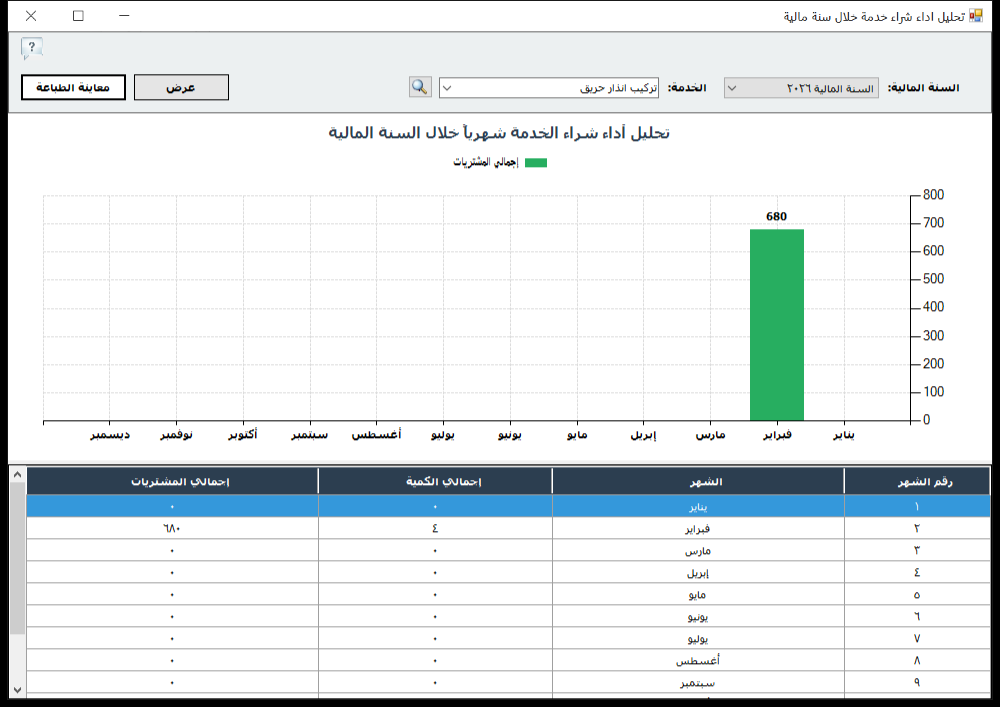Viewport: 1000px width, 707px height.
Task: Click the magnifier search icon beside service
Action: click(420, 87)
